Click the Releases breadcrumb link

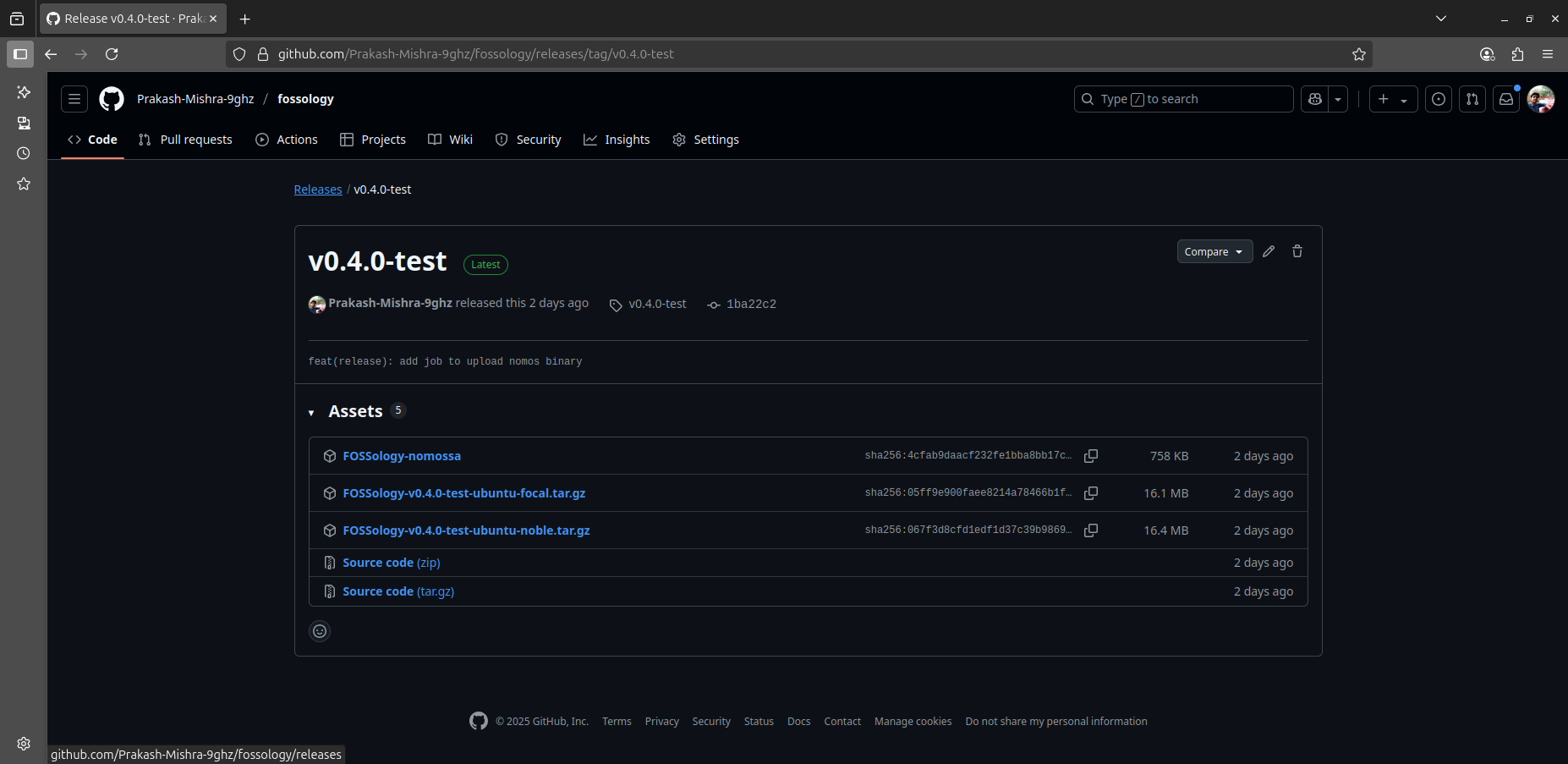318,190
